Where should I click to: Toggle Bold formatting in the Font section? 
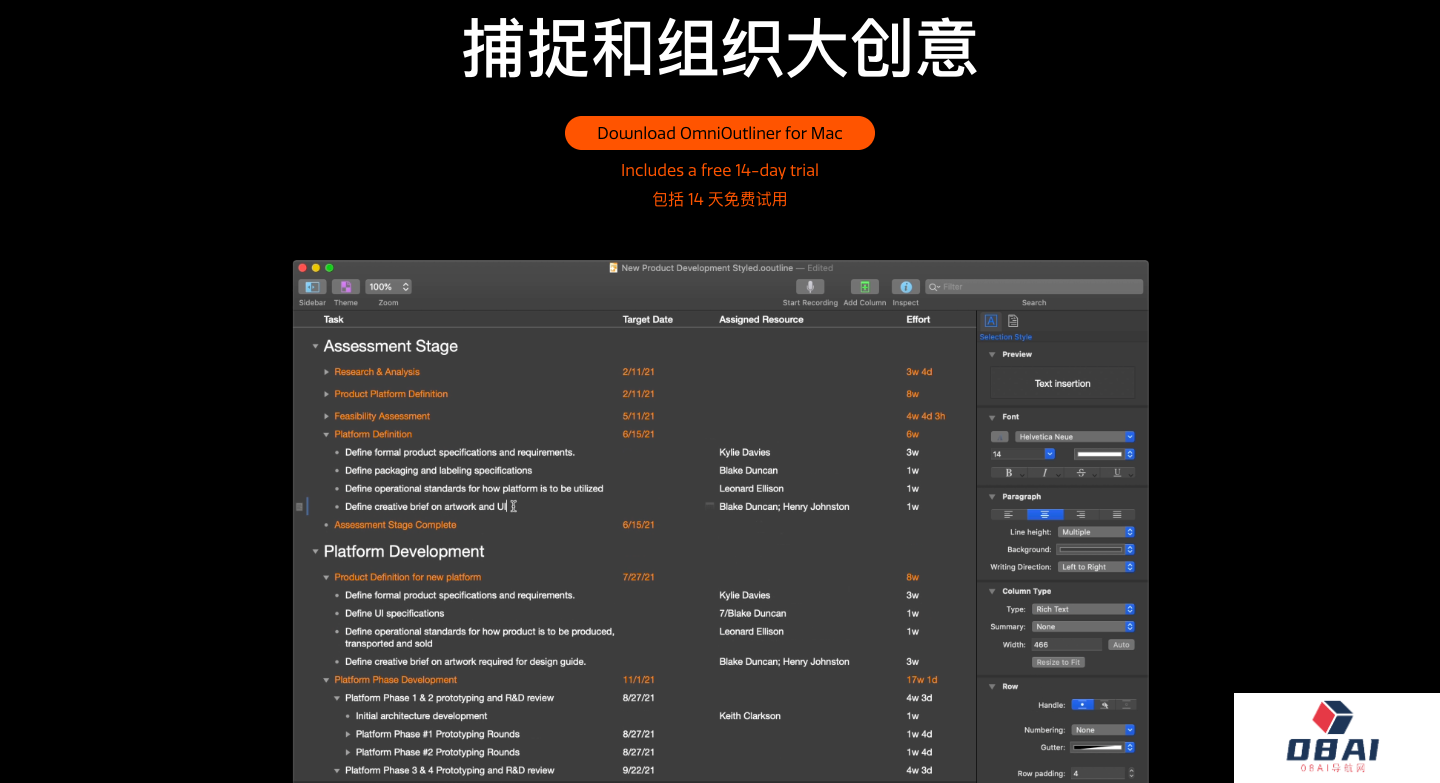pos(1009,473)
